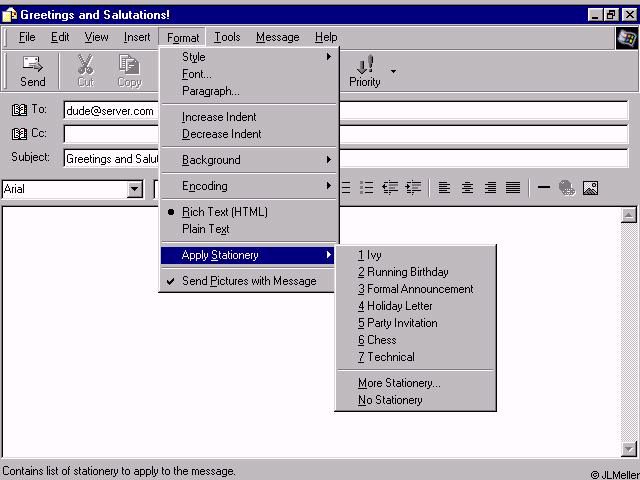This screenshot has height=480, width=640.
Task: Expand the Encoding submenu
Action: [x=249, y=186]
